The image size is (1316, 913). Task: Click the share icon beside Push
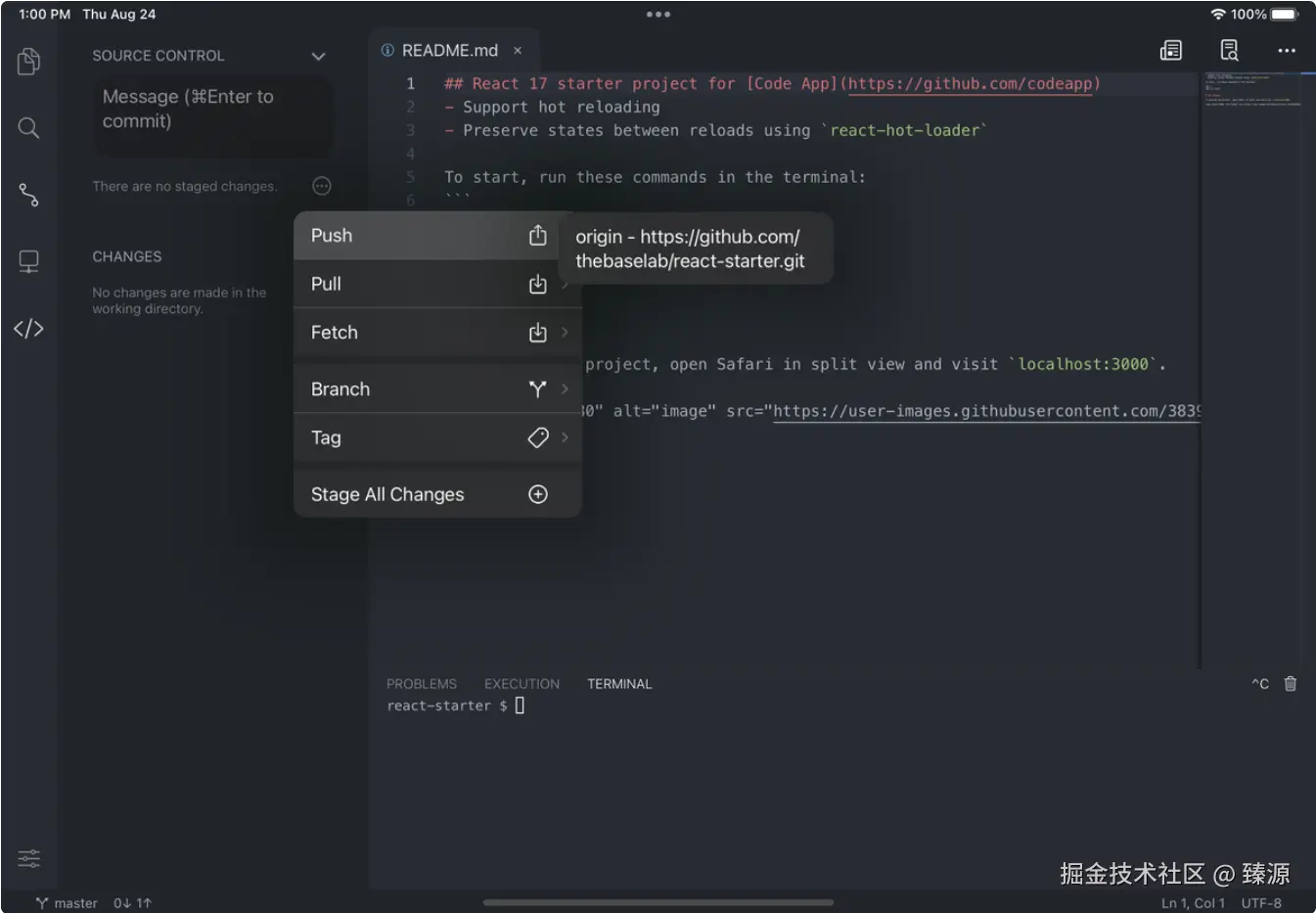537,235
